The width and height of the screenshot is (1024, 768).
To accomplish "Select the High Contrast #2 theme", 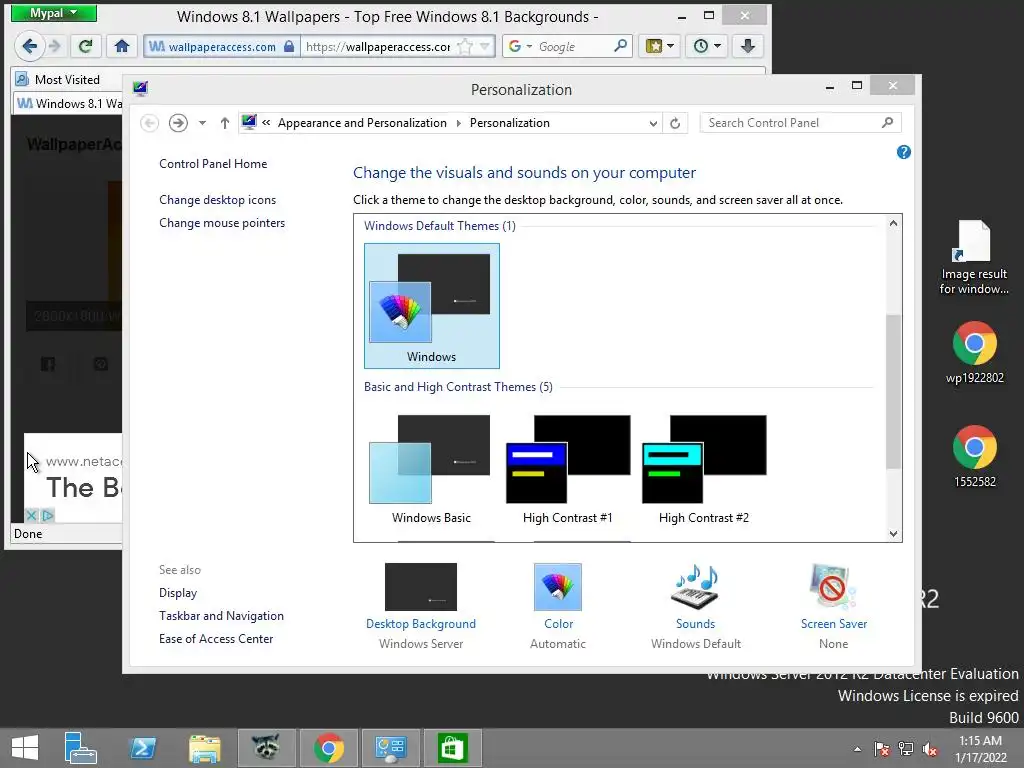I will pos(703,470).
